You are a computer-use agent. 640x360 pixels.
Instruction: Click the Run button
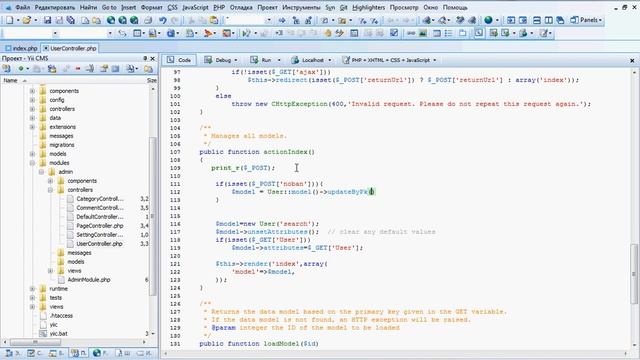tap(262, 60)
